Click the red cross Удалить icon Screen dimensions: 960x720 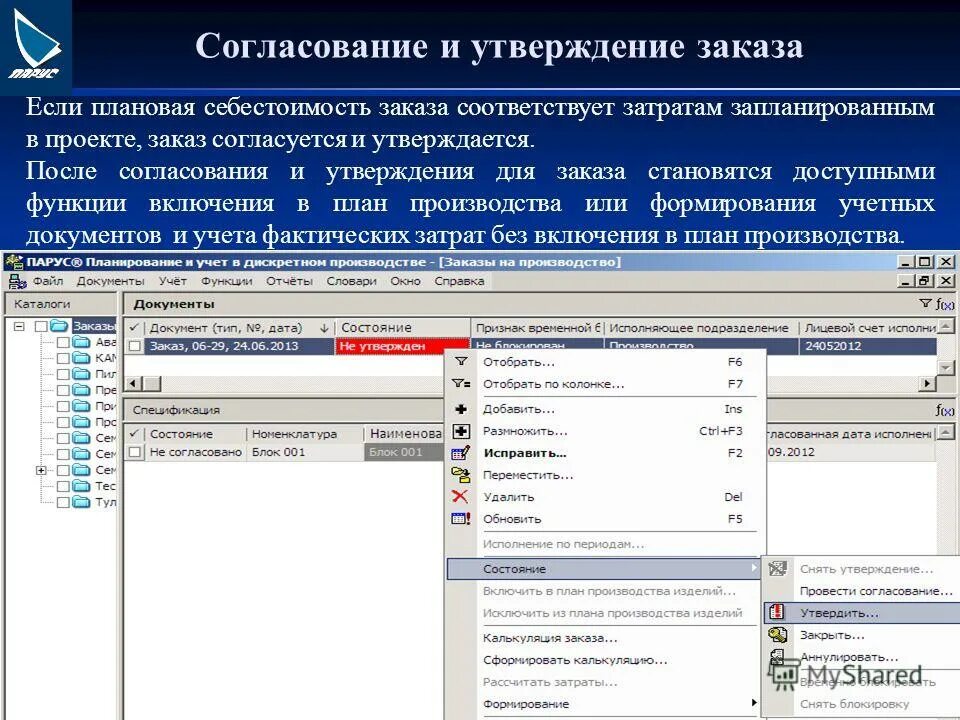coord(461,496)
